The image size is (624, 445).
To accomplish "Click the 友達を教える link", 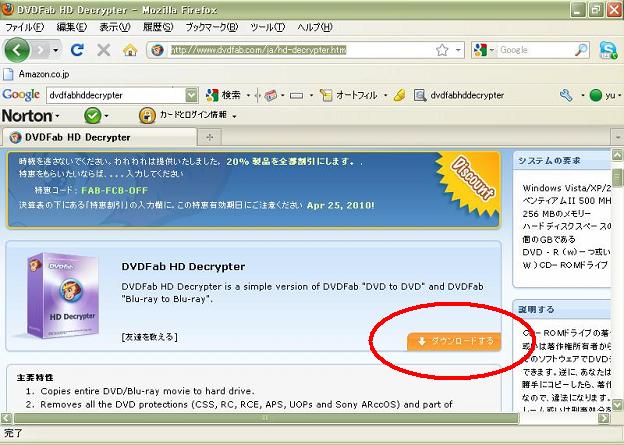I will tap(150, 337).
